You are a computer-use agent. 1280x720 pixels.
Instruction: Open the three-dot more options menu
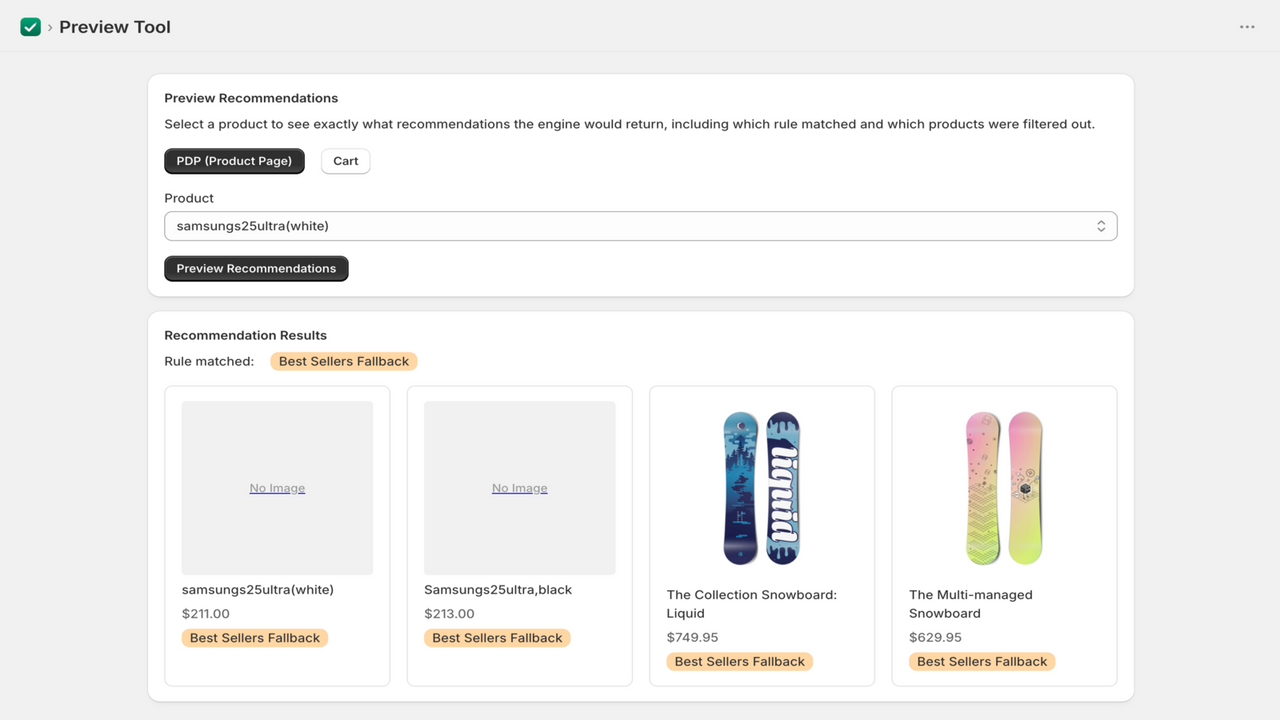(1247, 27)
